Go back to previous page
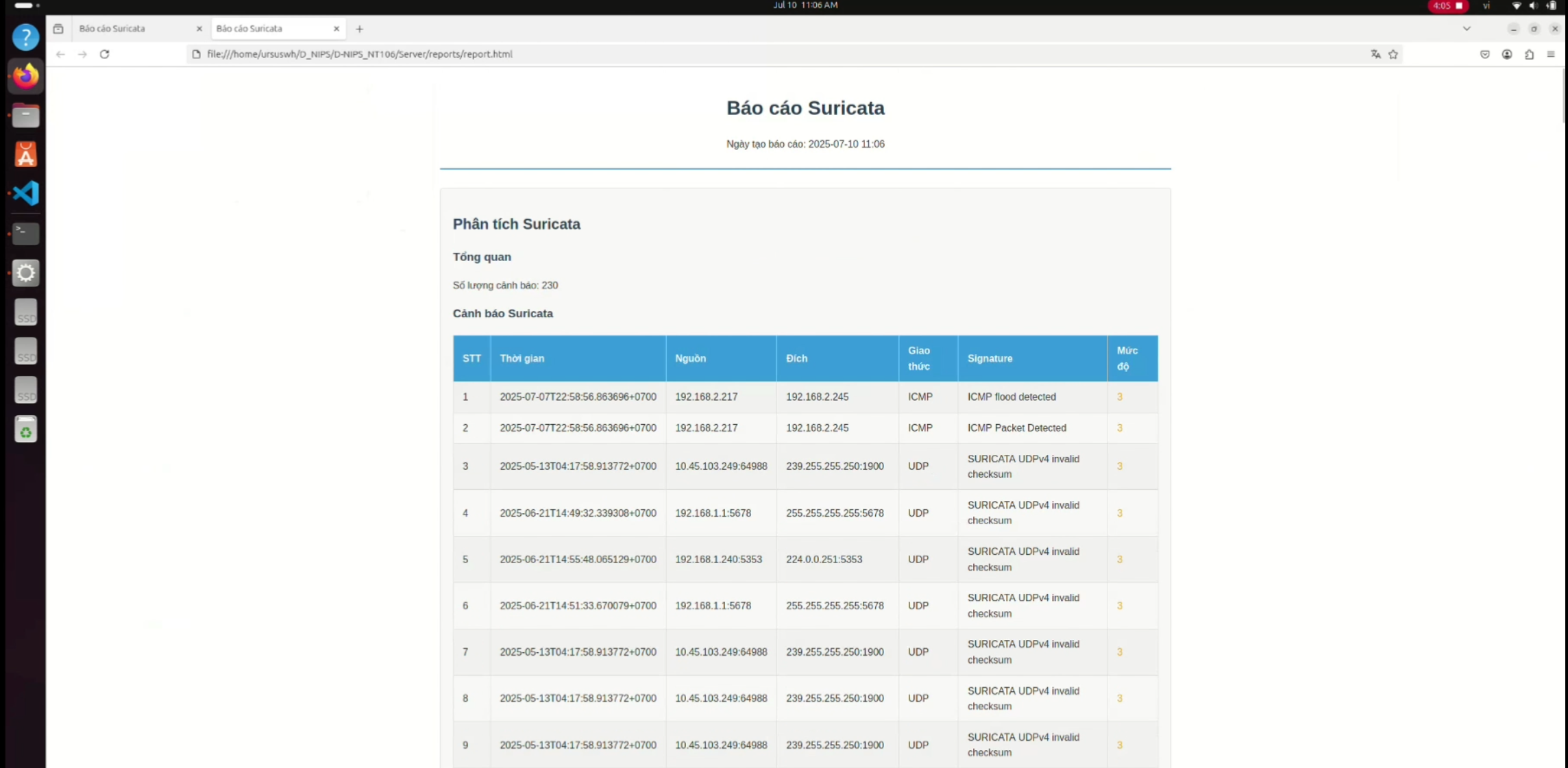Screen dimensions: 1568x768 tap(60, 54)
